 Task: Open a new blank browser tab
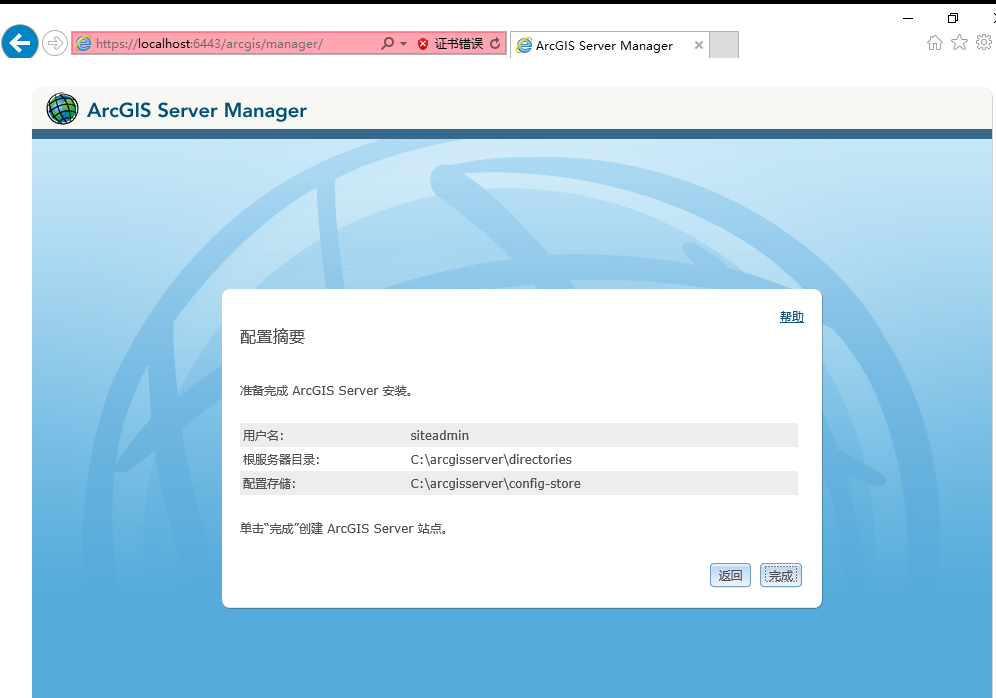pyautogui.click(x=723, y=45)
